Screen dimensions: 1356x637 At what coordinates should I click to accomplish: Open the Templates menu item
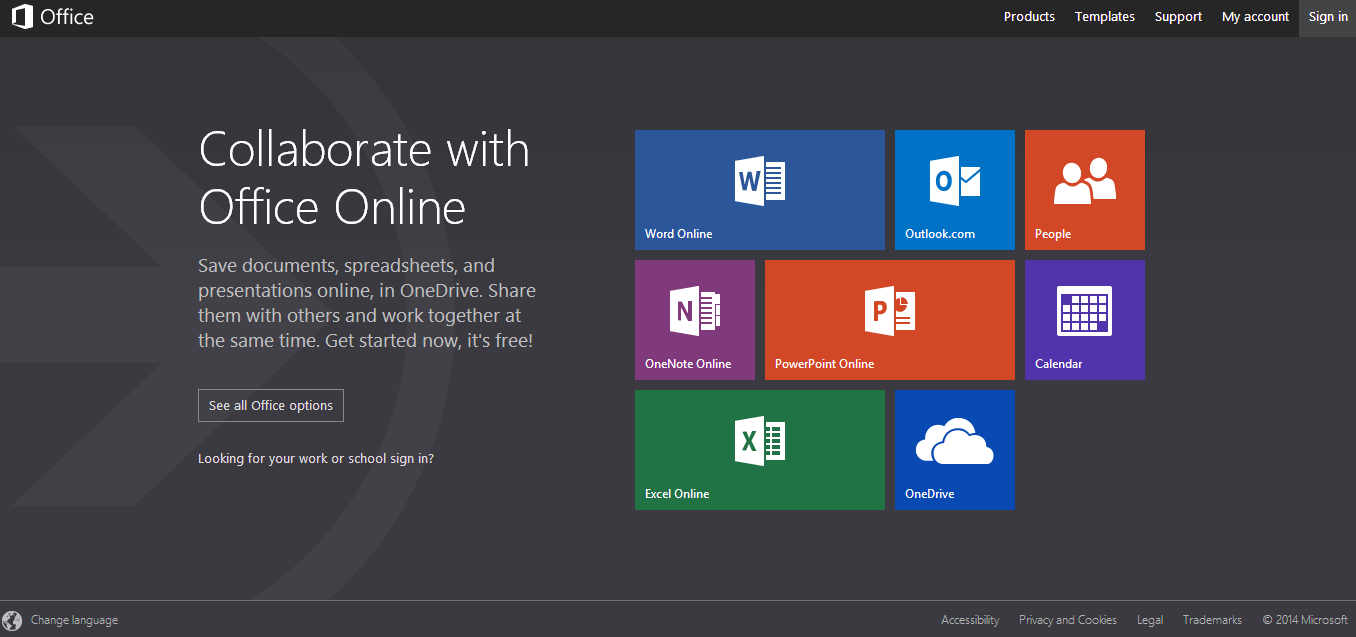coord(1105,17)
